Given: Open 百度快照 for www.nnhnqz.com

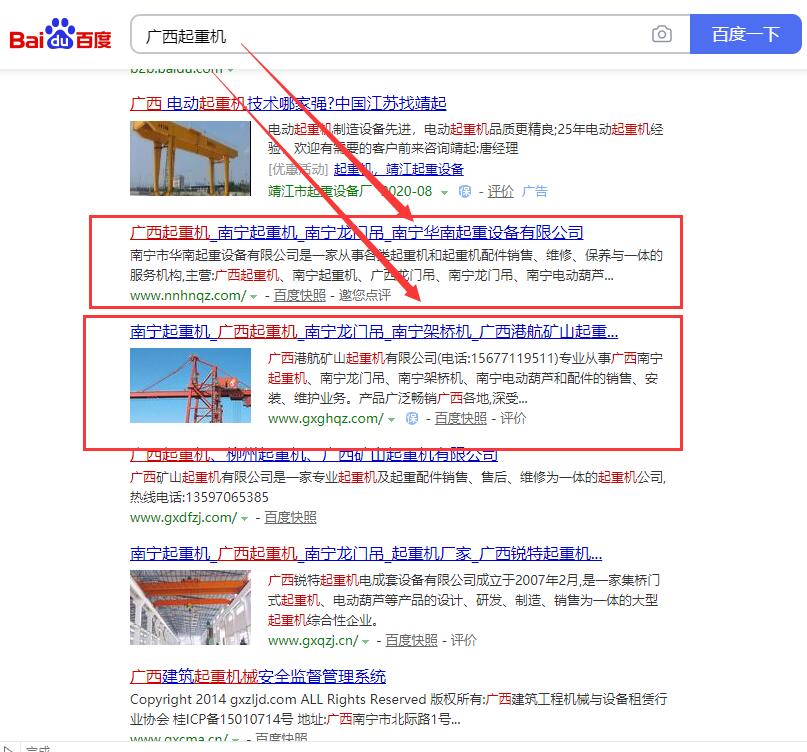Looking at the screenshot, I should 300,295.
